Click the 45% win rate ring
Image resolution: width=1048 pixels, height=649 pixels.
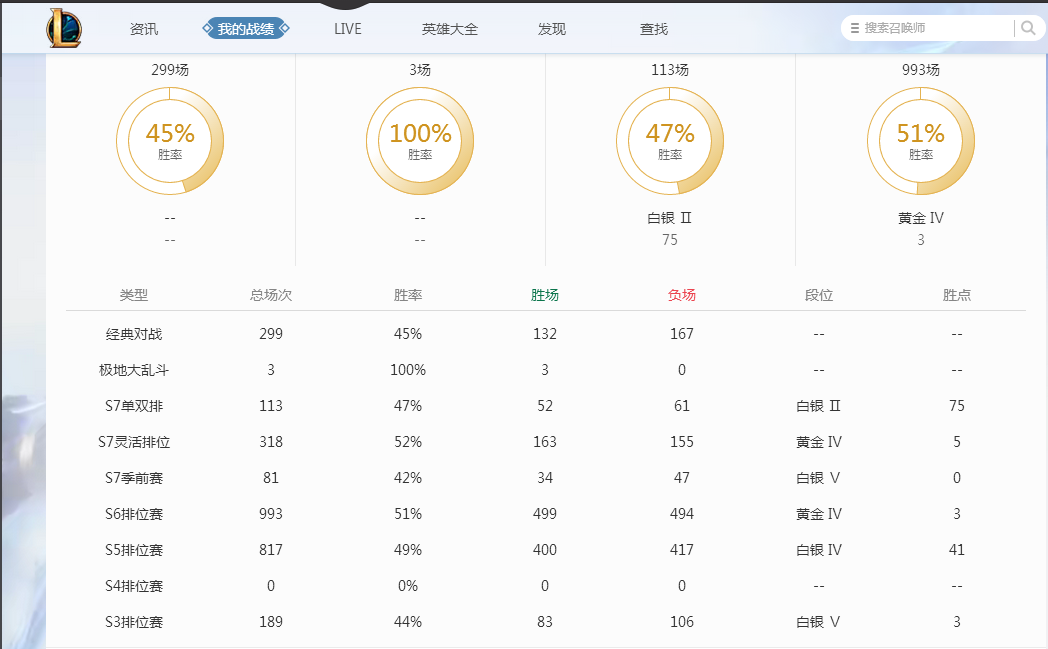pos(170,141)
